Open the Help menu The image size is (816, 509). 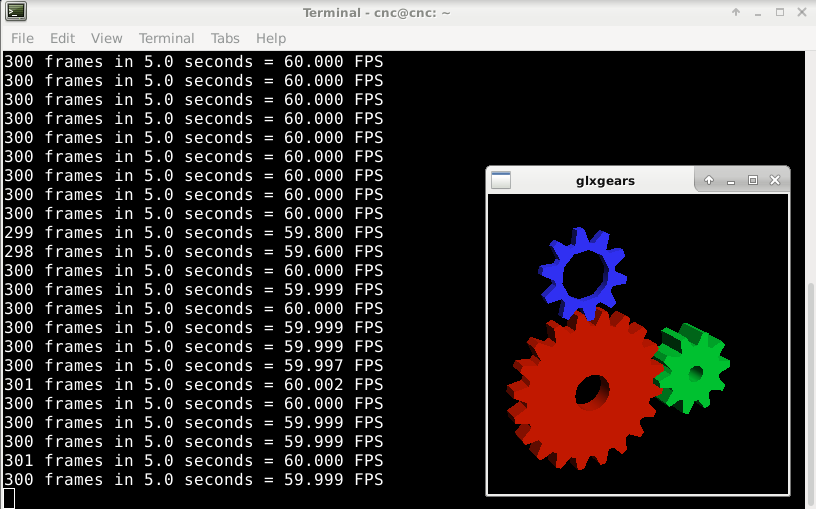click(271, 39)
